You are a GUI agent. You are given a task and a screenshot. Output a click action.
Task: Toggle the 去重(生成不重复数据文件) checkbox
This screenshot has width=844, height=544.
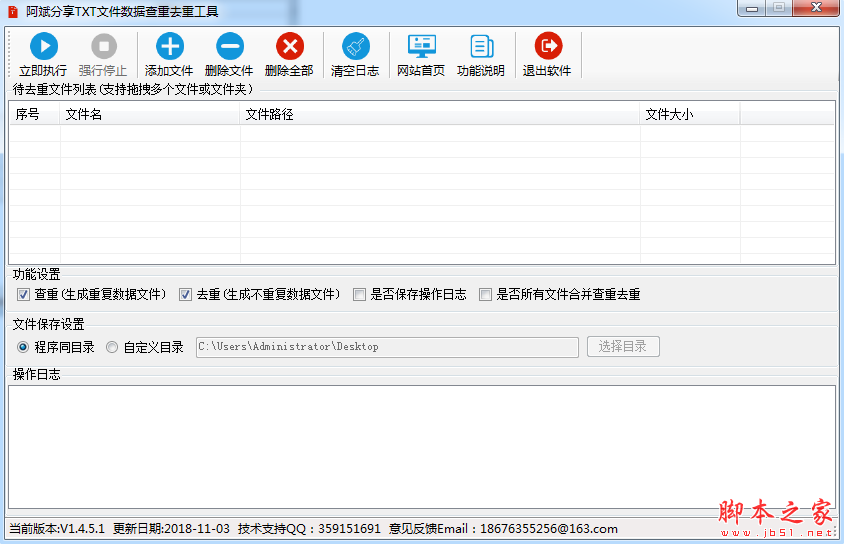[185, 294]
